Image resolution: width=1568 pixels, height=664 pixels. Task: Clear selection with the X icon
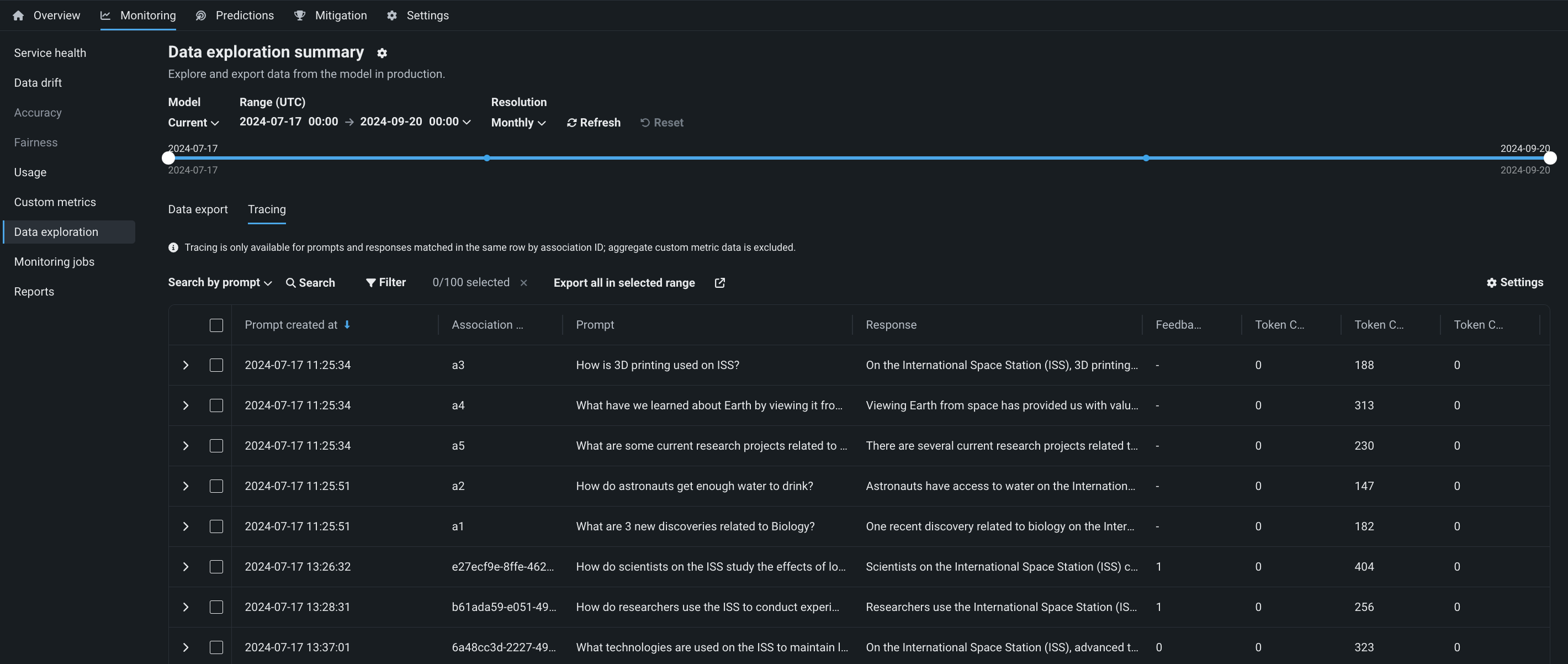523,283
